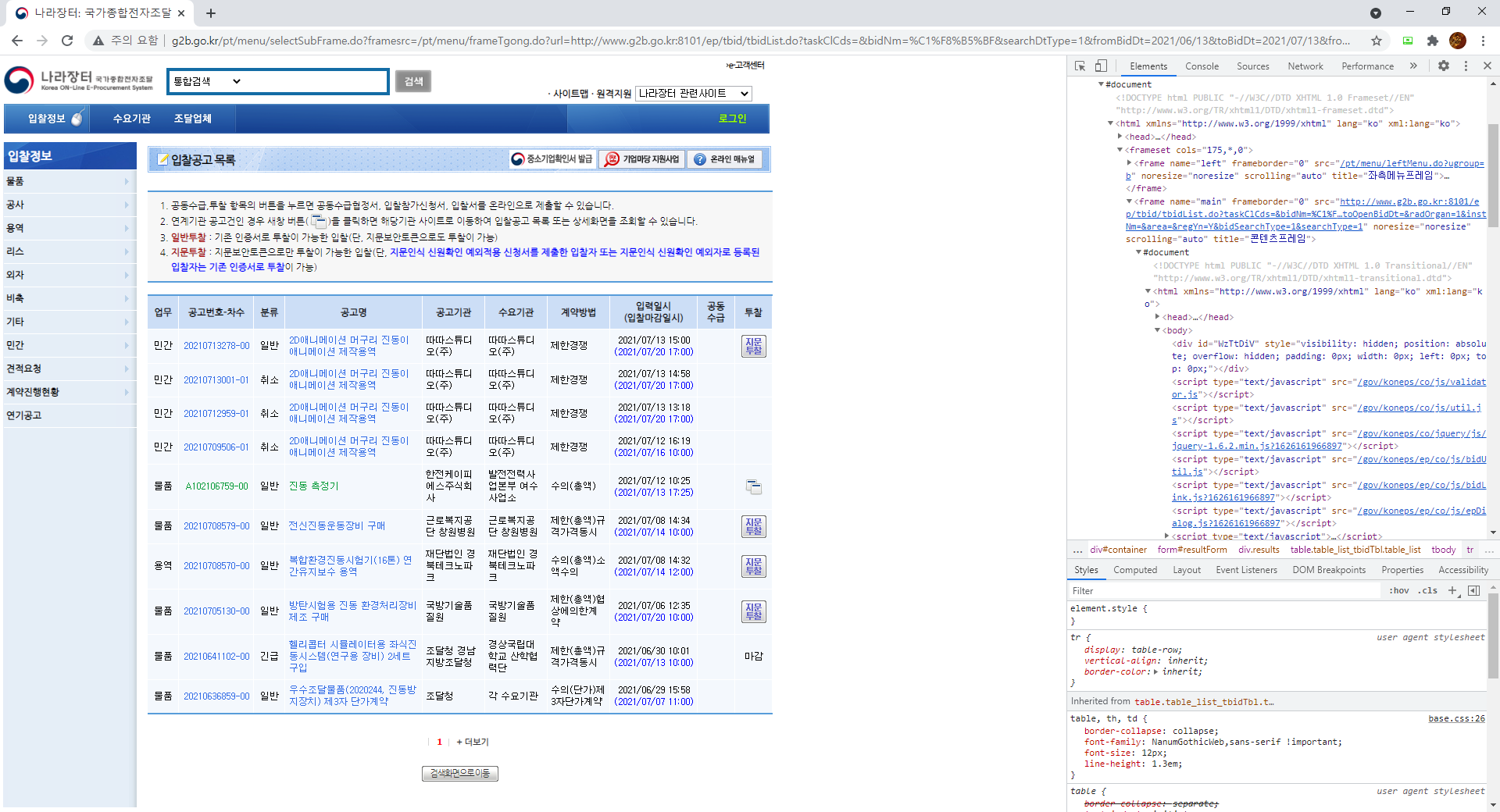Open a new browser tab
Screen dimensions: 1500x812
click(211, 13)
